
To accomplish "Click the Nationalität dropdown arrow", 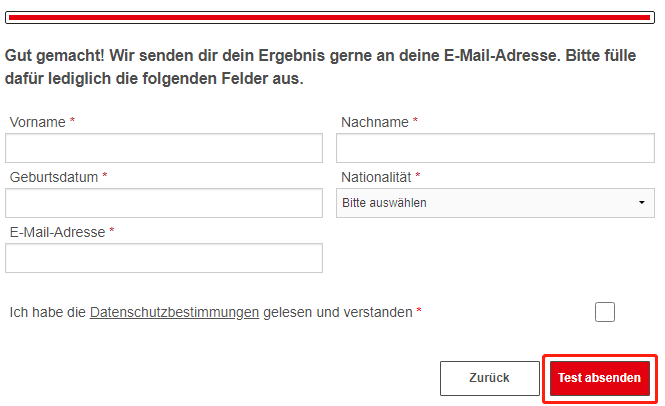I will 641,203.
